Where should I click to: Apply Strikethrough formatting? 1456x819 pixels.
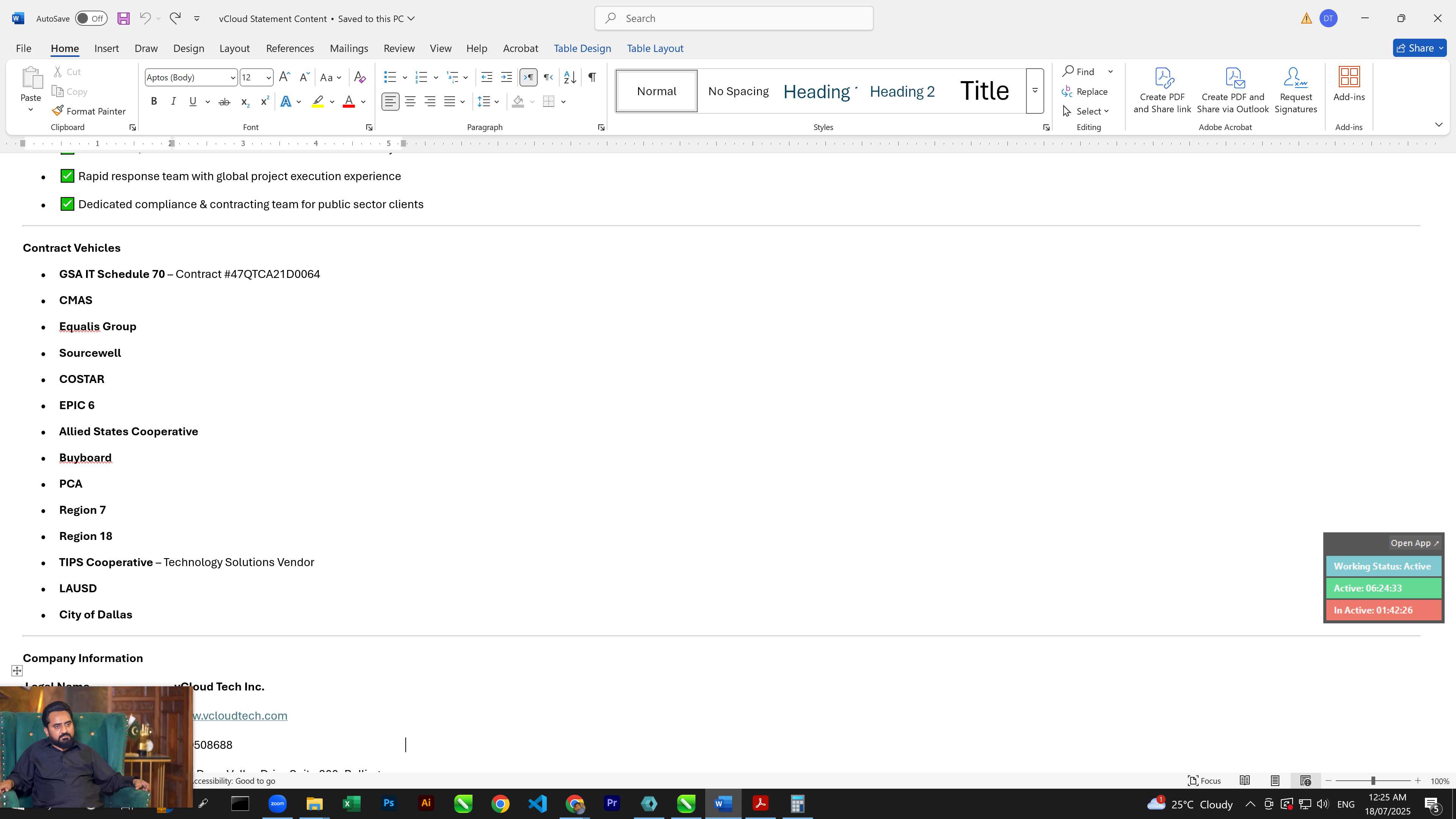click(224, 102)
